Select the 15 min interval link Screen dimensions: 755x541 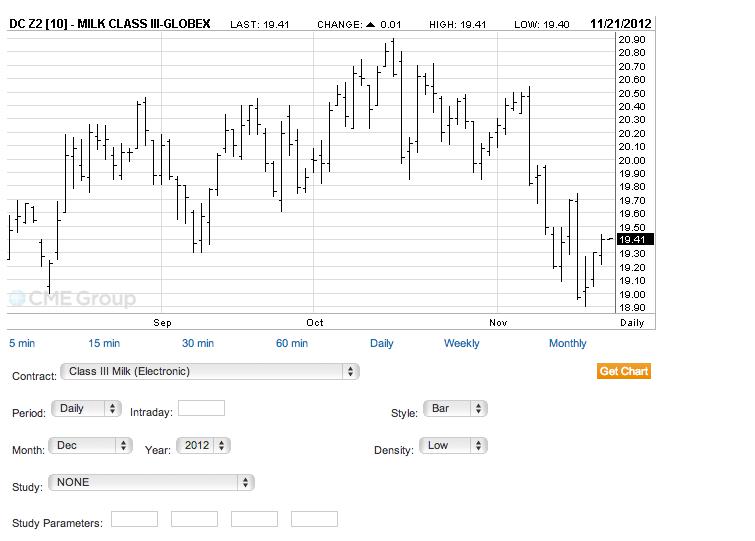(x=104, y=343)
